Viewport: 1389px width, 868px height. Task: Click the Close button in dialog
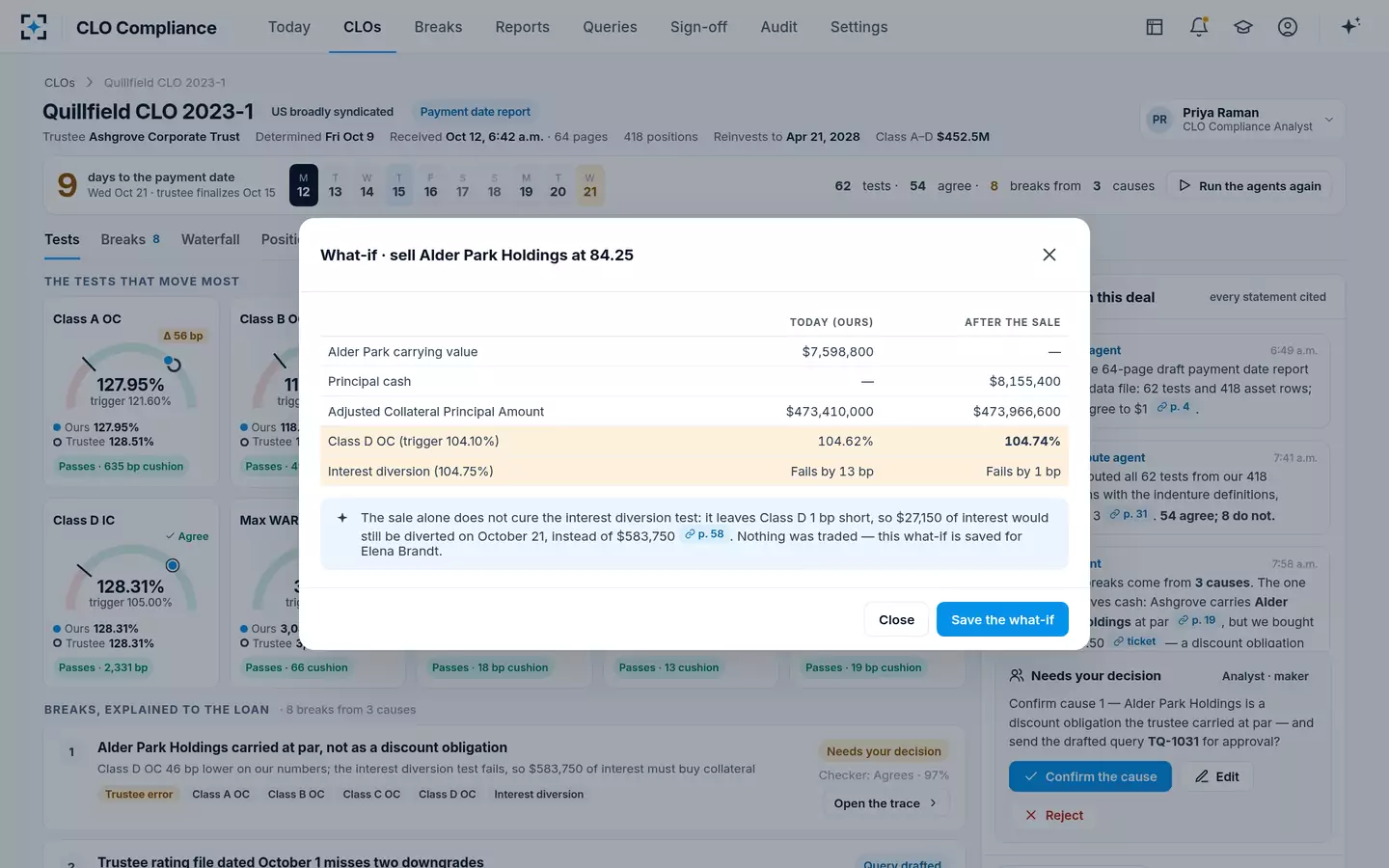point(896,619)
